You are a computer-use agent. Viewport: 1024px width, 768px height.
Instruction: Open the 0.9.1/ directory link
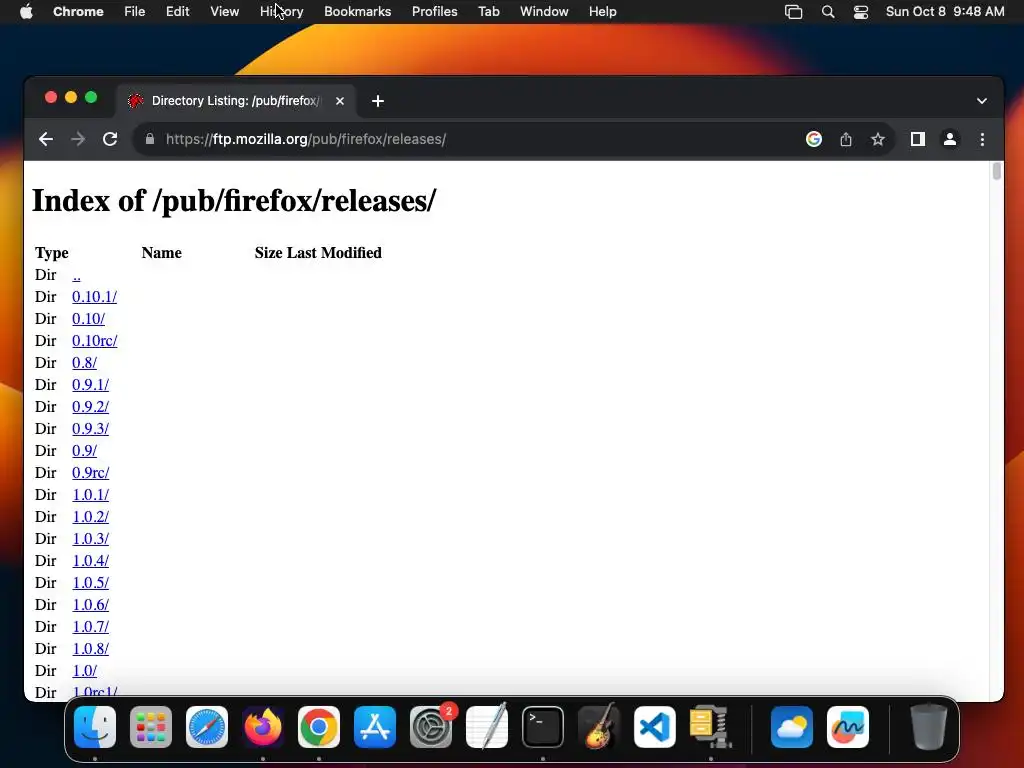90,385
